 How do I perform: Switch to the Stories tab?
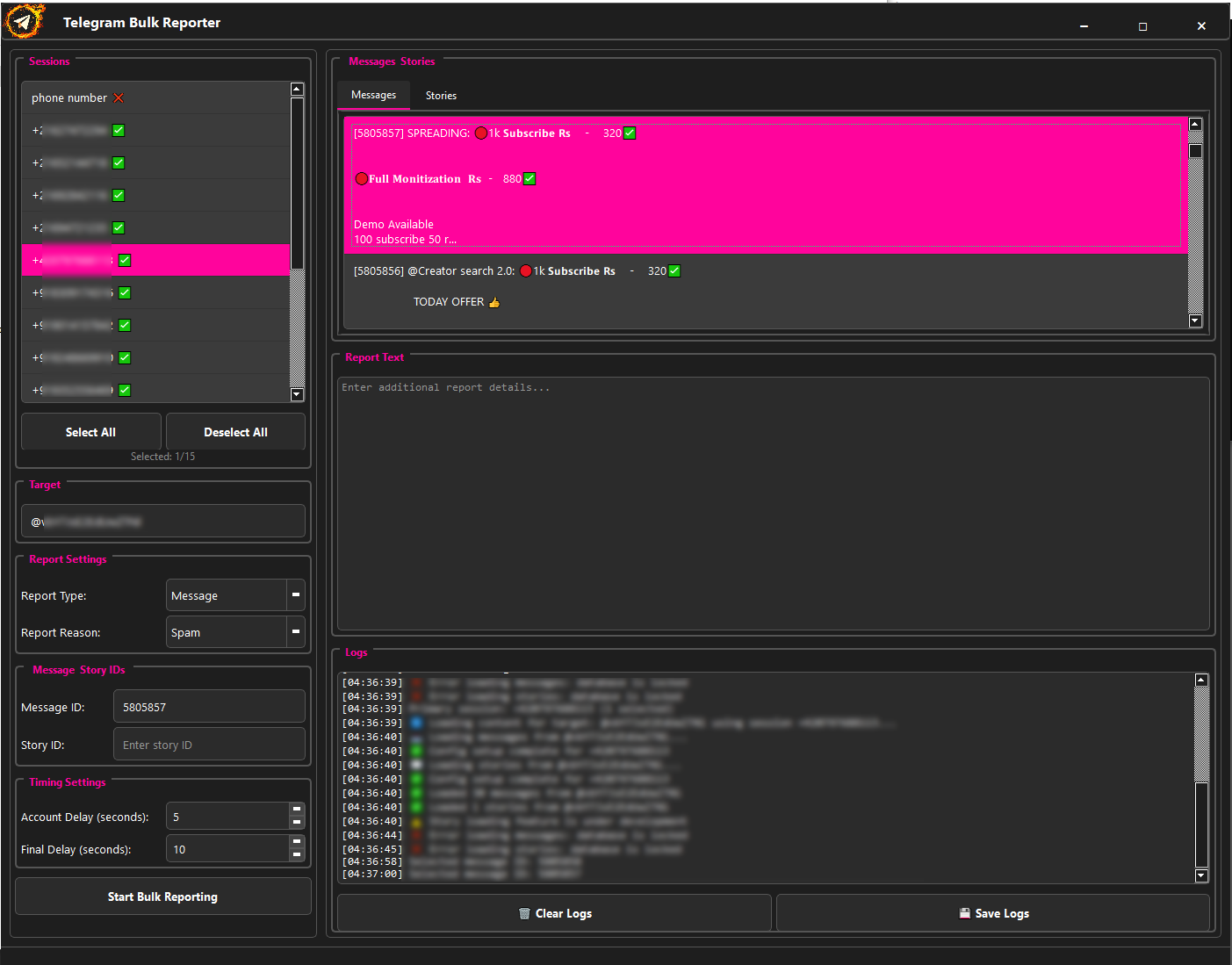click(440, 95)
